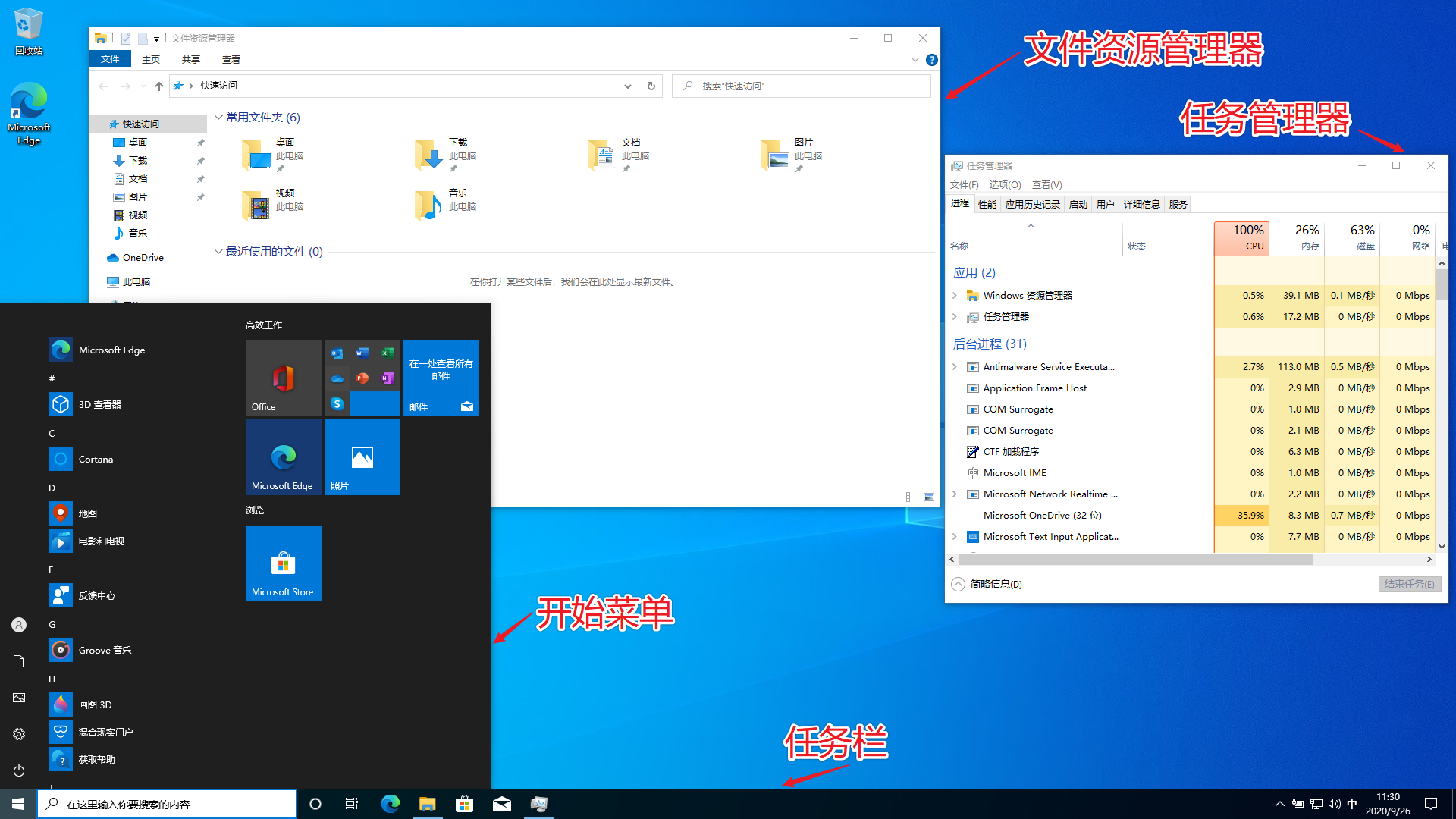
Task: Expand the File Explorer ribbon chevron
Action: (915, 60)
